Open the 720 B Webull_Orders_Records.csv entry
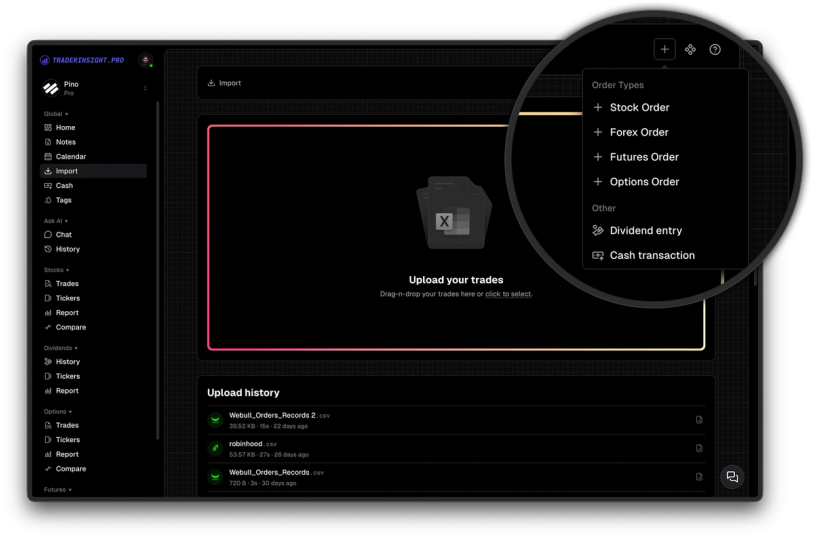 click(456, 477)
